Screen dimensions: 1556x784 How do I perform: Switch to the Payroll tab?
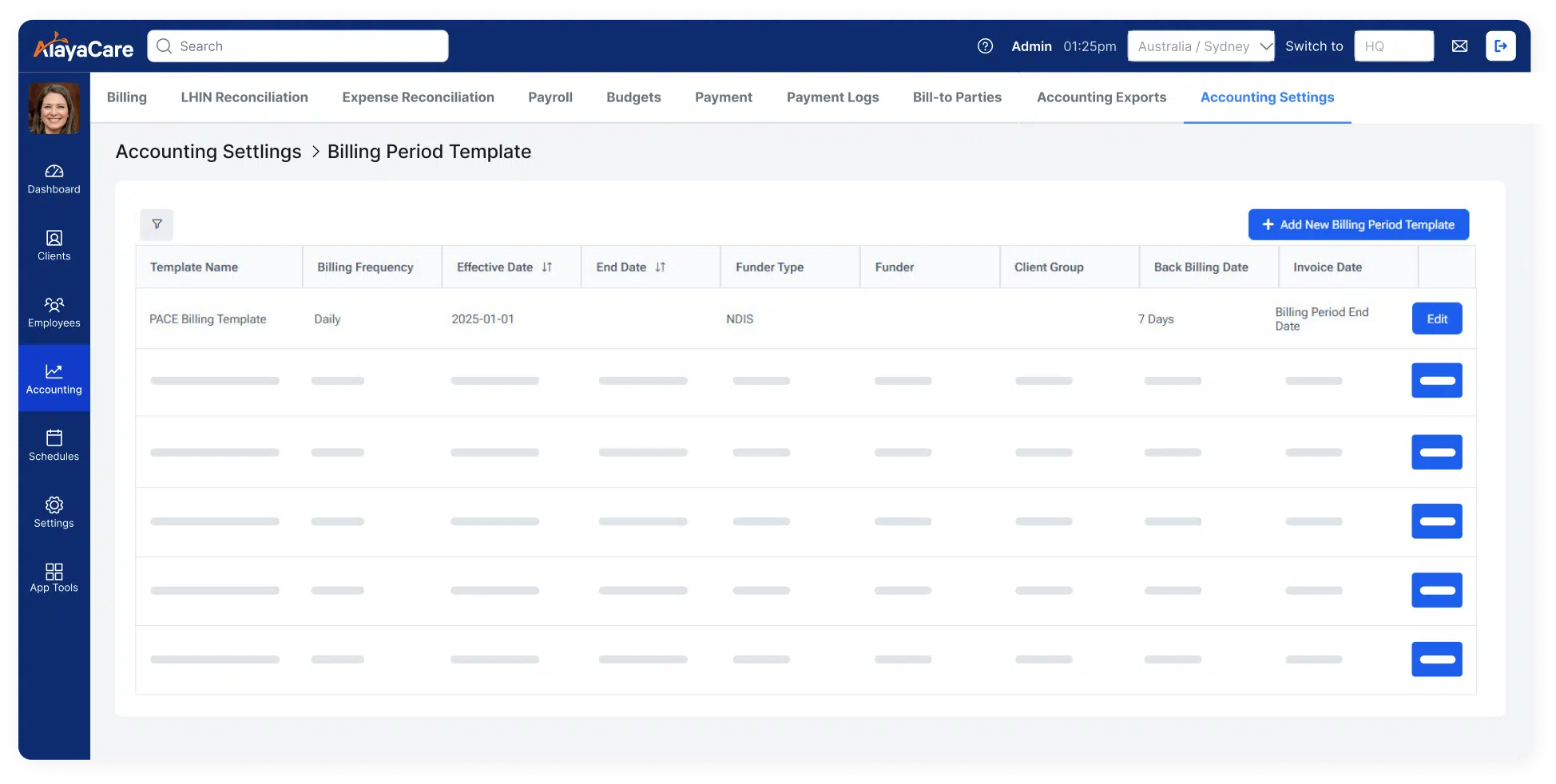[550, 97]
